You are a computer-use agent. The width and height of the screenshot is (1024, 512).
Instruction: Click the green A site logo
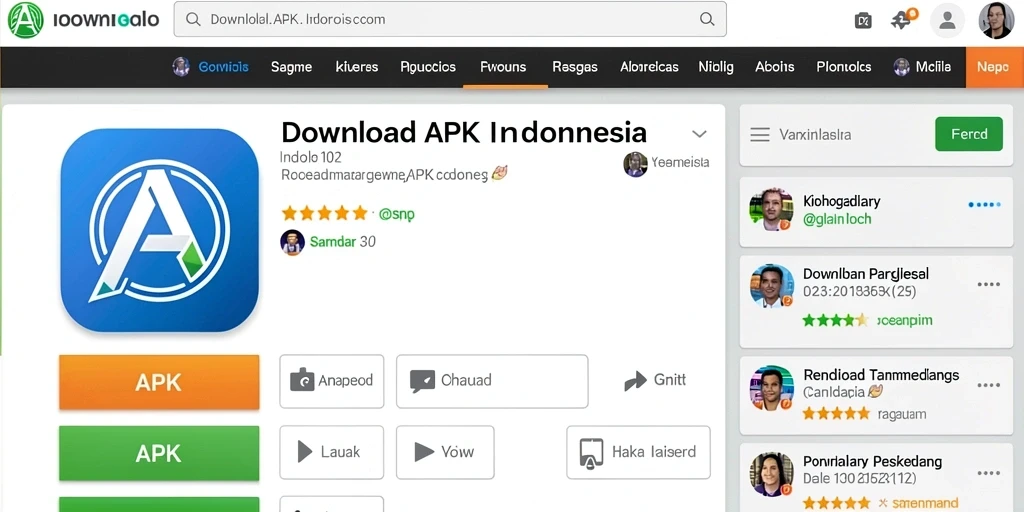[x=25, y=20]
